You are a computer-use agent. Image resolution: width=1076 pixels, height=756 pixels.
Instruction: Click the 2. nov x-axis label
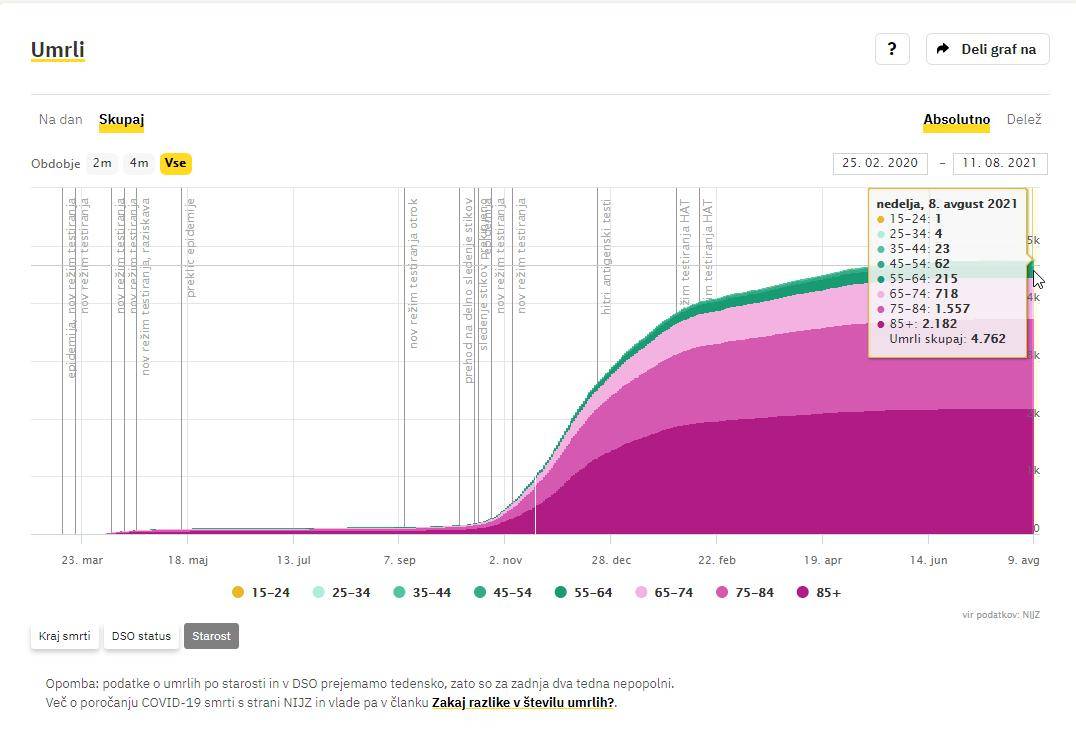tap(506, 560)
